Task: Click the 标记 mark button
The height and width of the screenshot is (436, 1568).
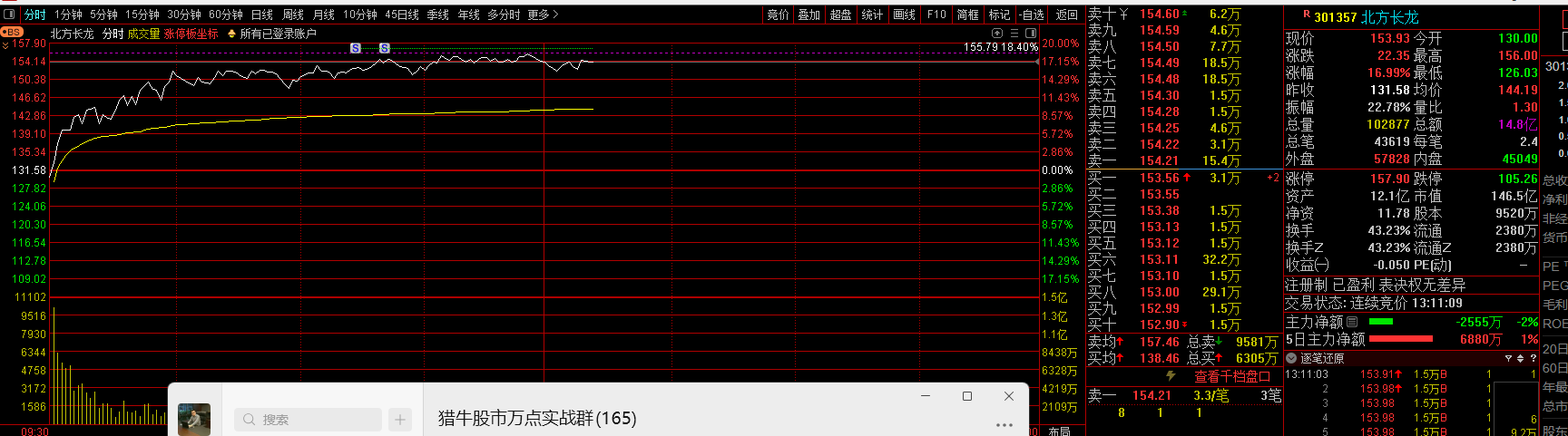Action: coord(999,15)
